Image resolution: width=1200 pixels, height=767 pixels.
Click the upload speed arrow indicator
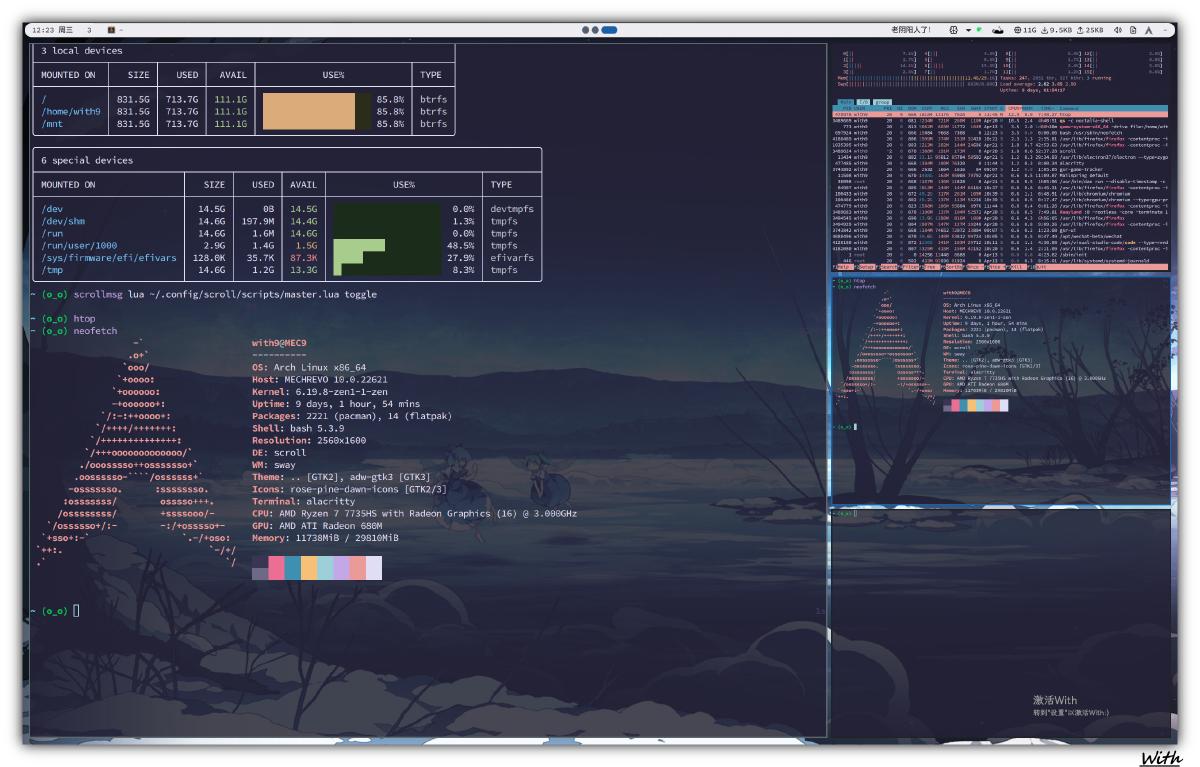(x=1080, y=30)
